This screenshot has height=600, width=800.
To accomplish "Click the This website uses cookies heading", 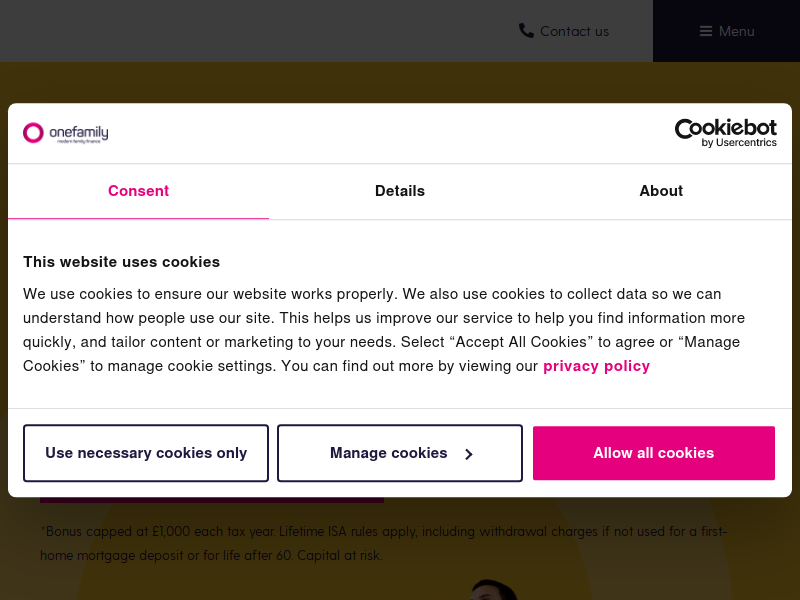I will click(x=121, y=262).
